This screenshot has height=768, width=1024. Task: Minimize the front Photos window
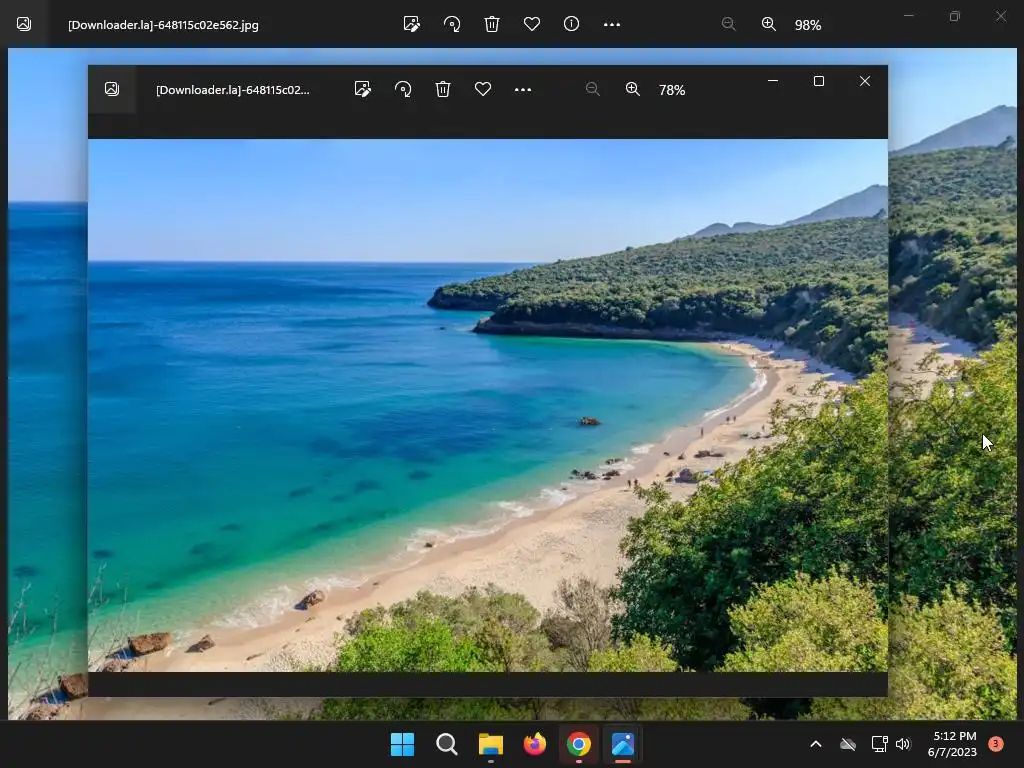773,81
